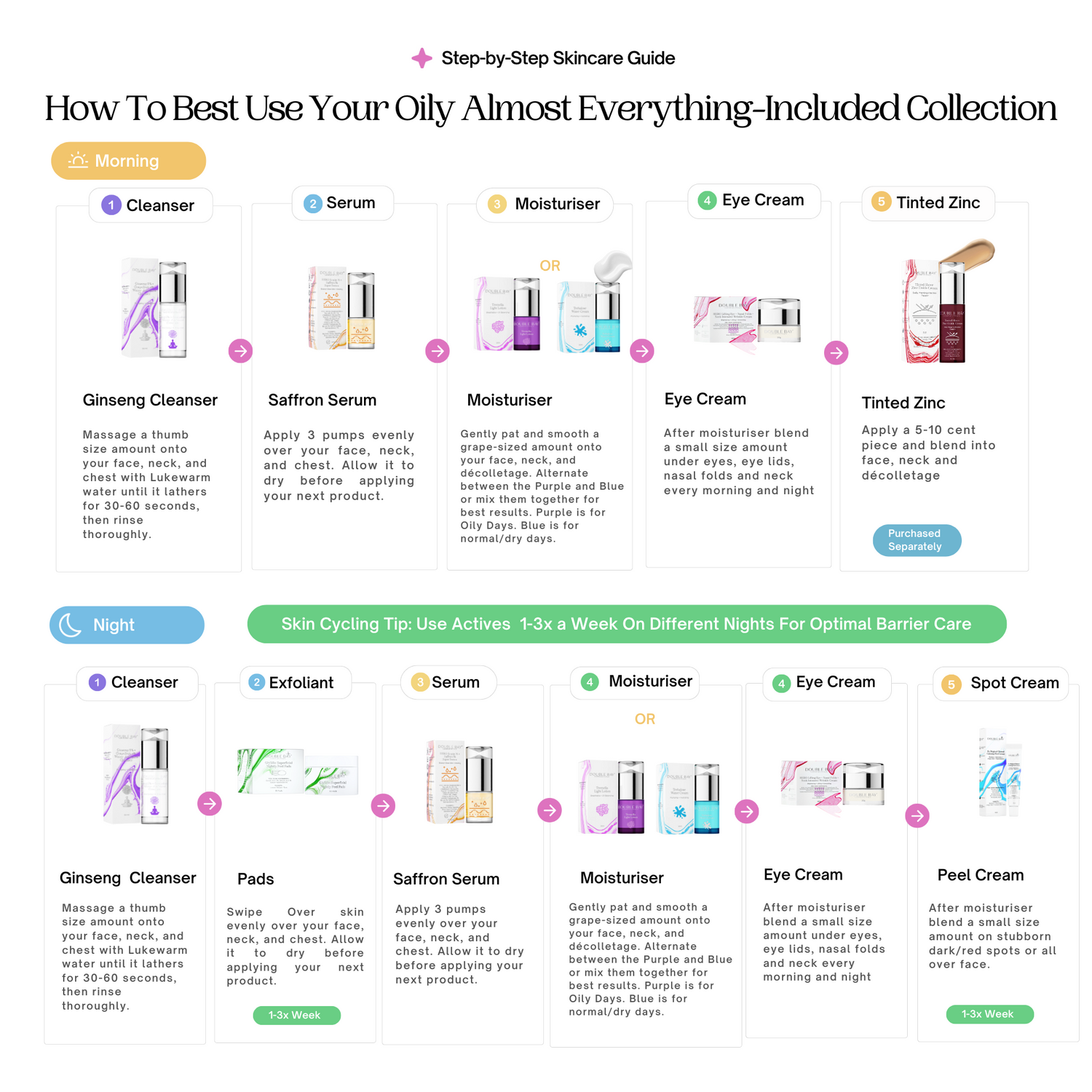The width and height of the screenshot is (1092, 1092).
Task: Click the arrow after the morning Ginseng Cleanser
Action: [240, 351]
